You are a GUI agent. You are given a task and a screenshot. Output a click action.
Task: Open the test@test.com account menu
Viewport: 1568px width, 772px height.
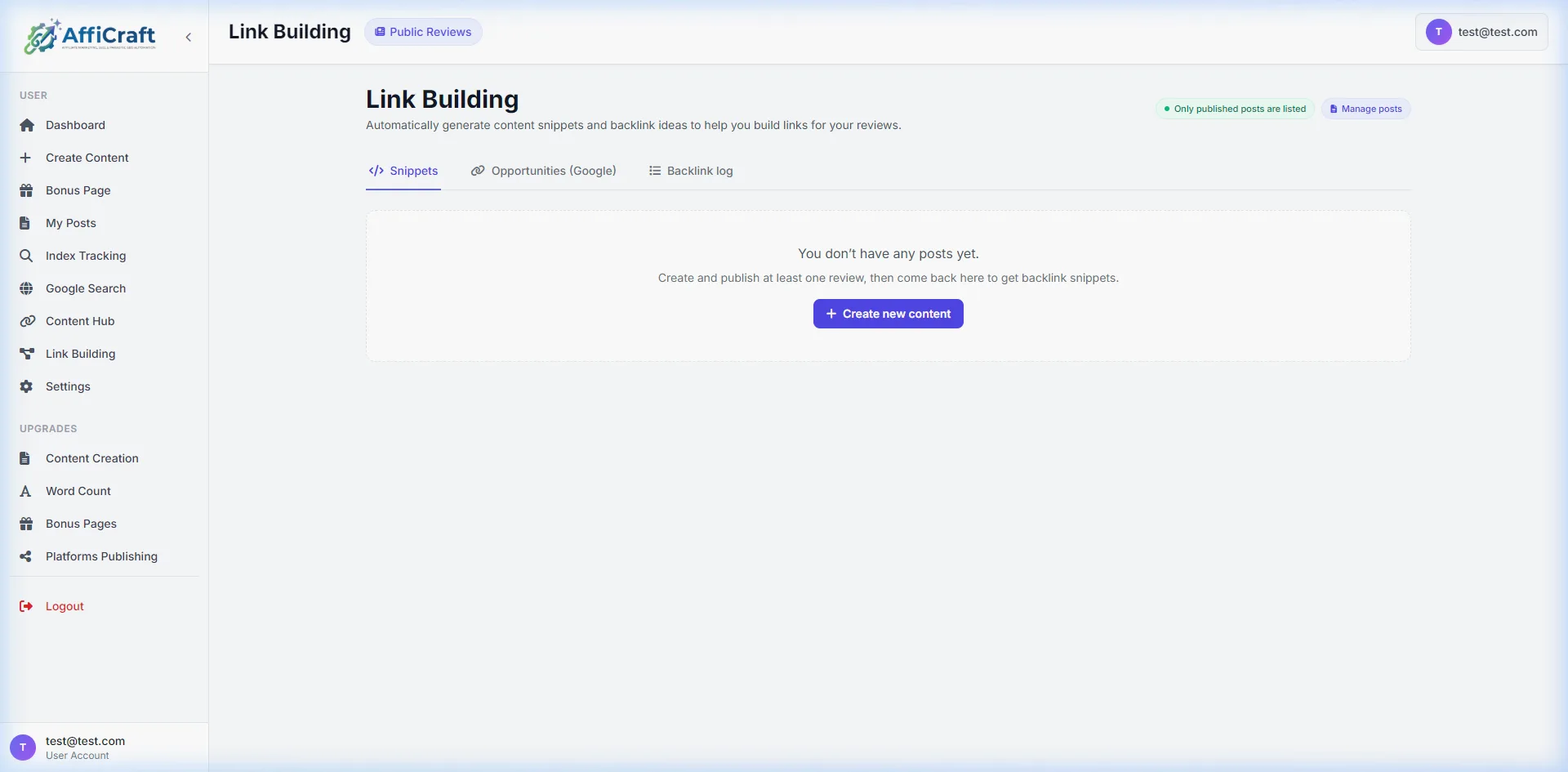coord(1481,32)
